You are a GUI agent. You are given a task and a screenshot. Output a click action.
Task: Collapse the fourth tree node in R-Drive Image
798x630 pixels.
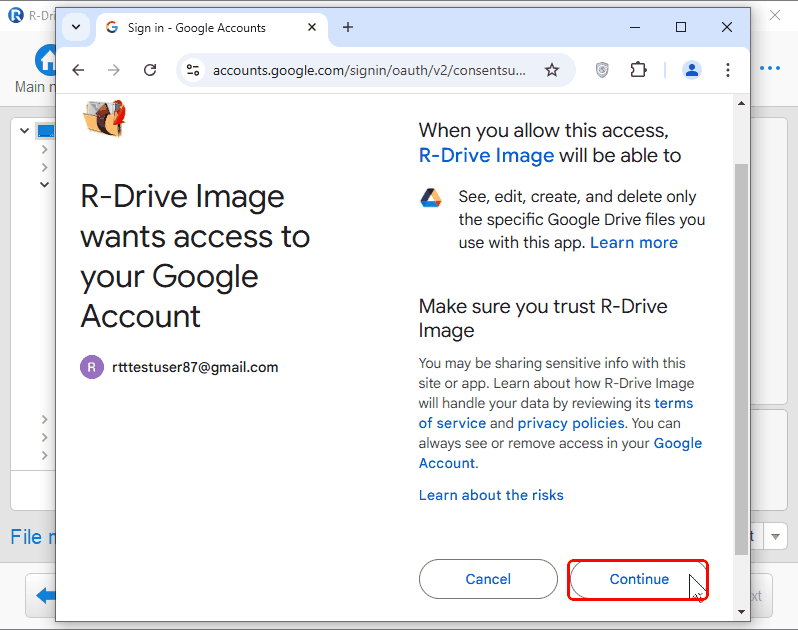[45, 184]
